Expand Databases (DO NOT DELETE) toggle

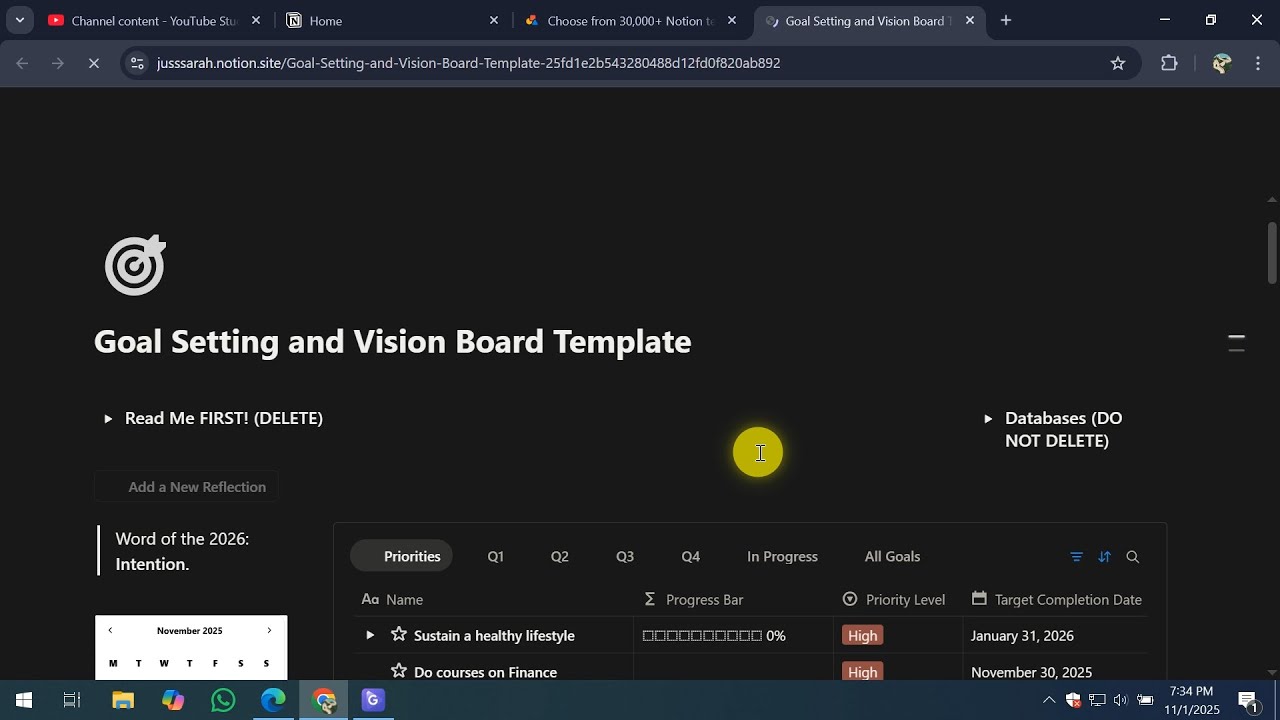(x=988, y=419)
